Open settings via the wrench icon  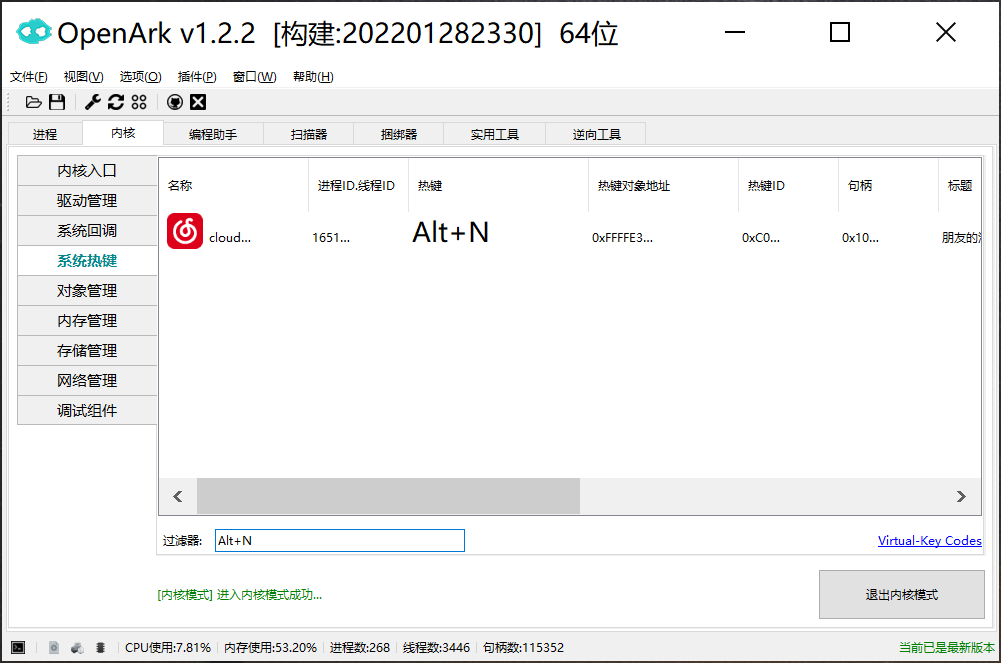point(93,102)
